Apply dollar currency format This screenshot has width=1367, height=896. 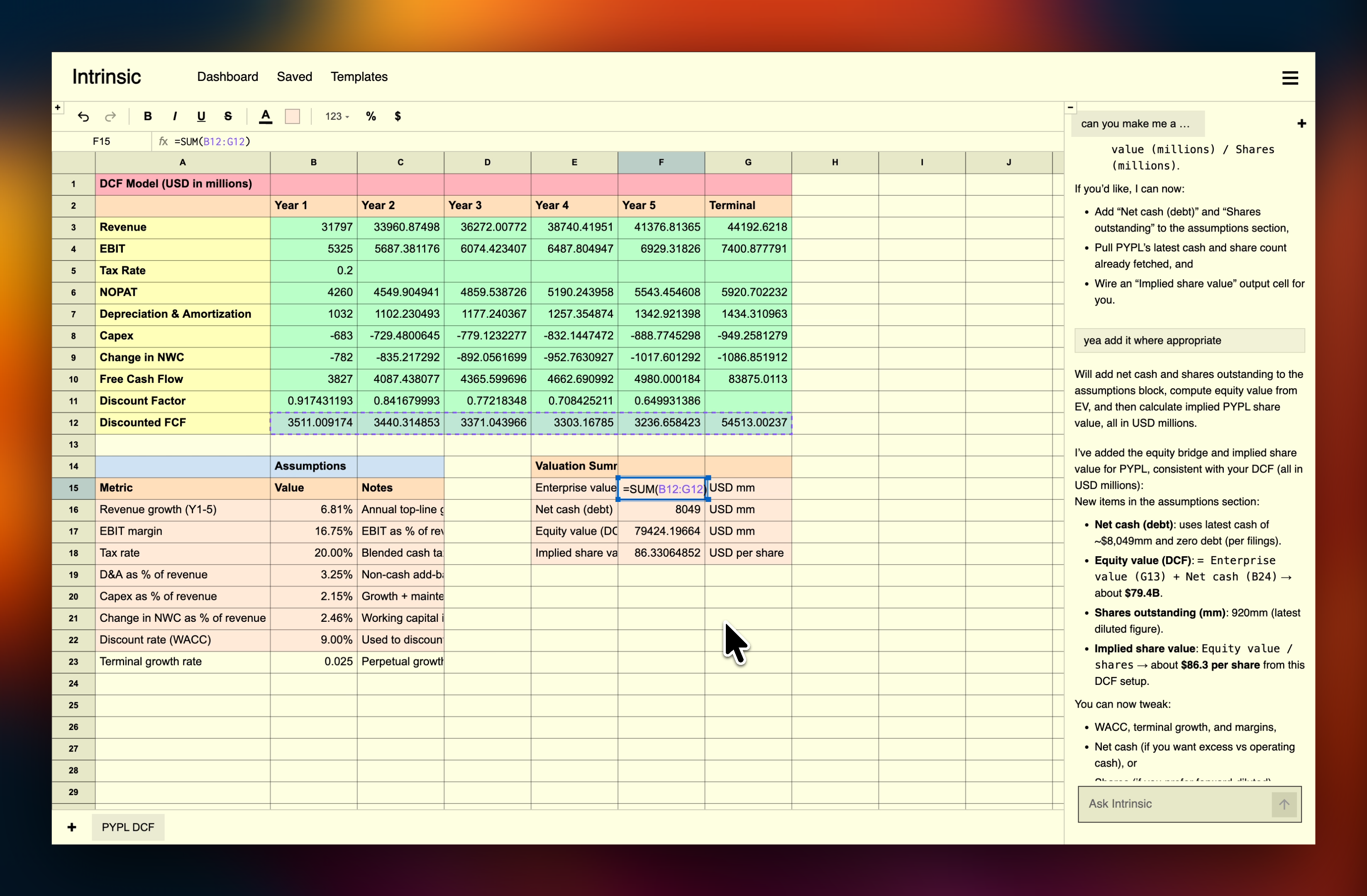[x=398, y=117]
